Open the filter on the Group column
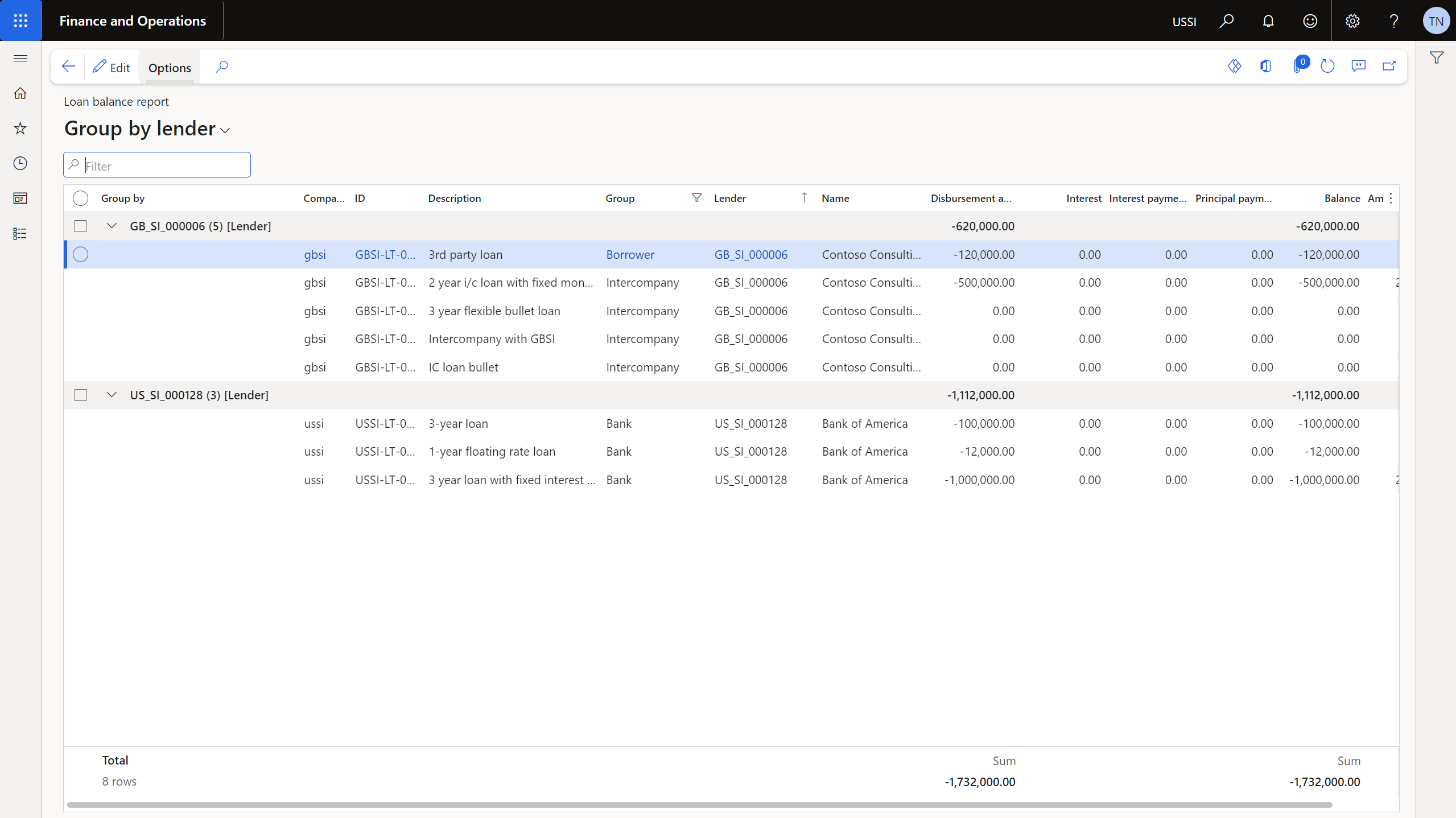 pos(696,198)
